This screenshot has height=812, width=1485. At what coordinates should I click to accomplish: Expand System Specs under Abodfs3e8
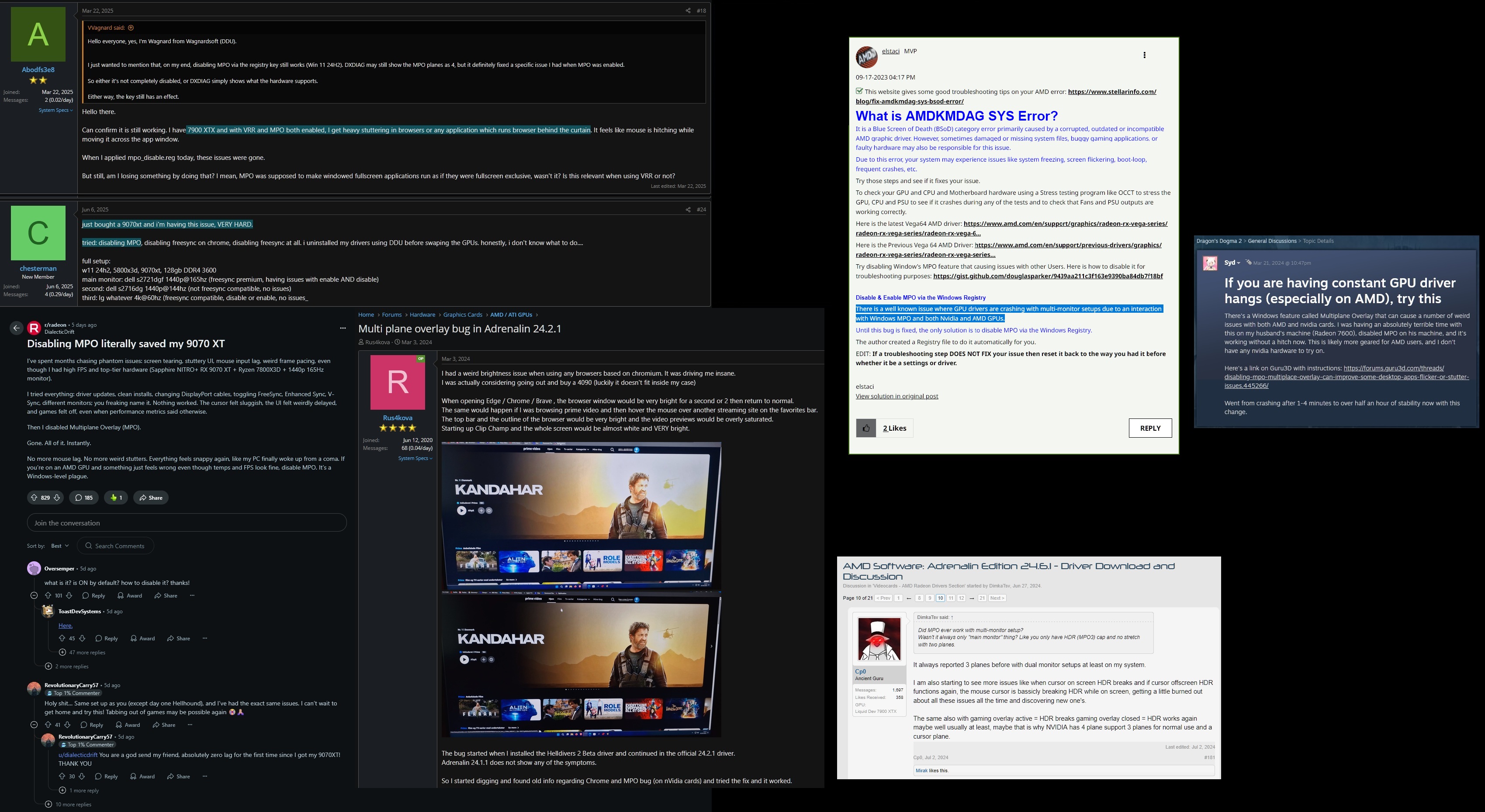click(55, 110)
